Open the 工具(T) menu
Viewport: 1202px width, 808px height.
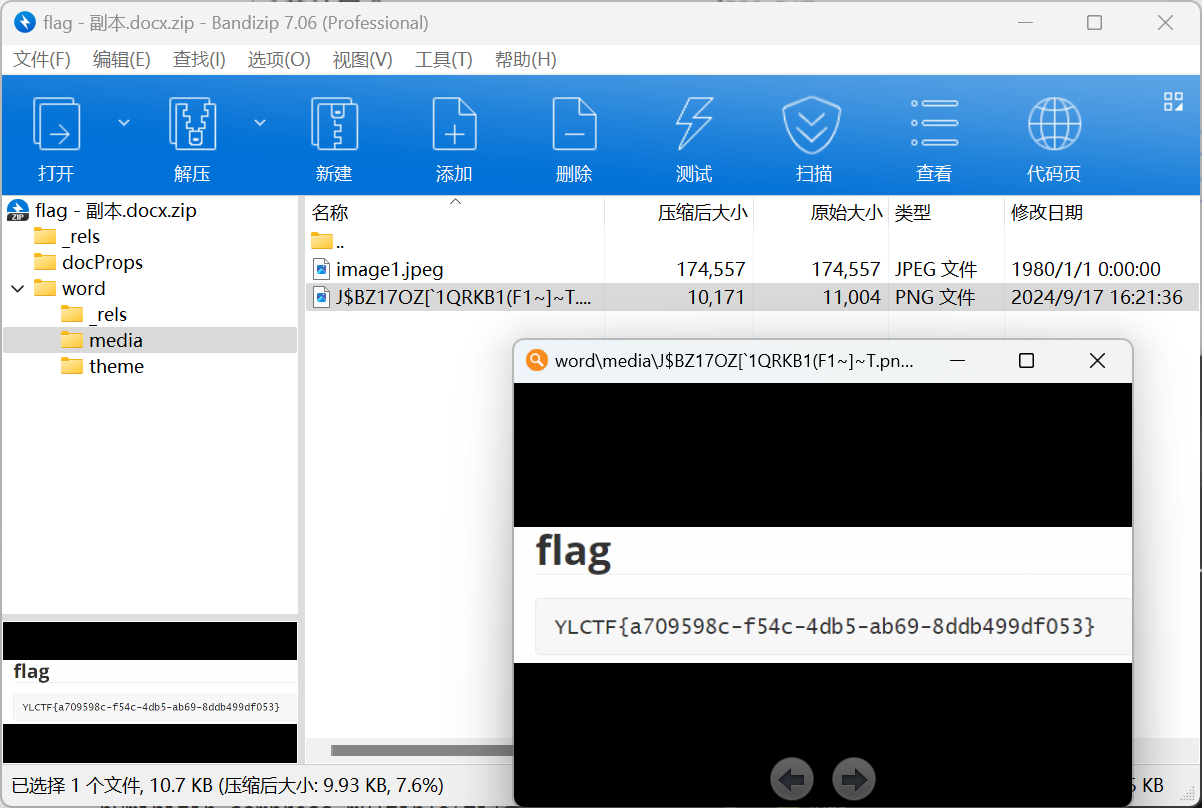(x=444, y=59)
